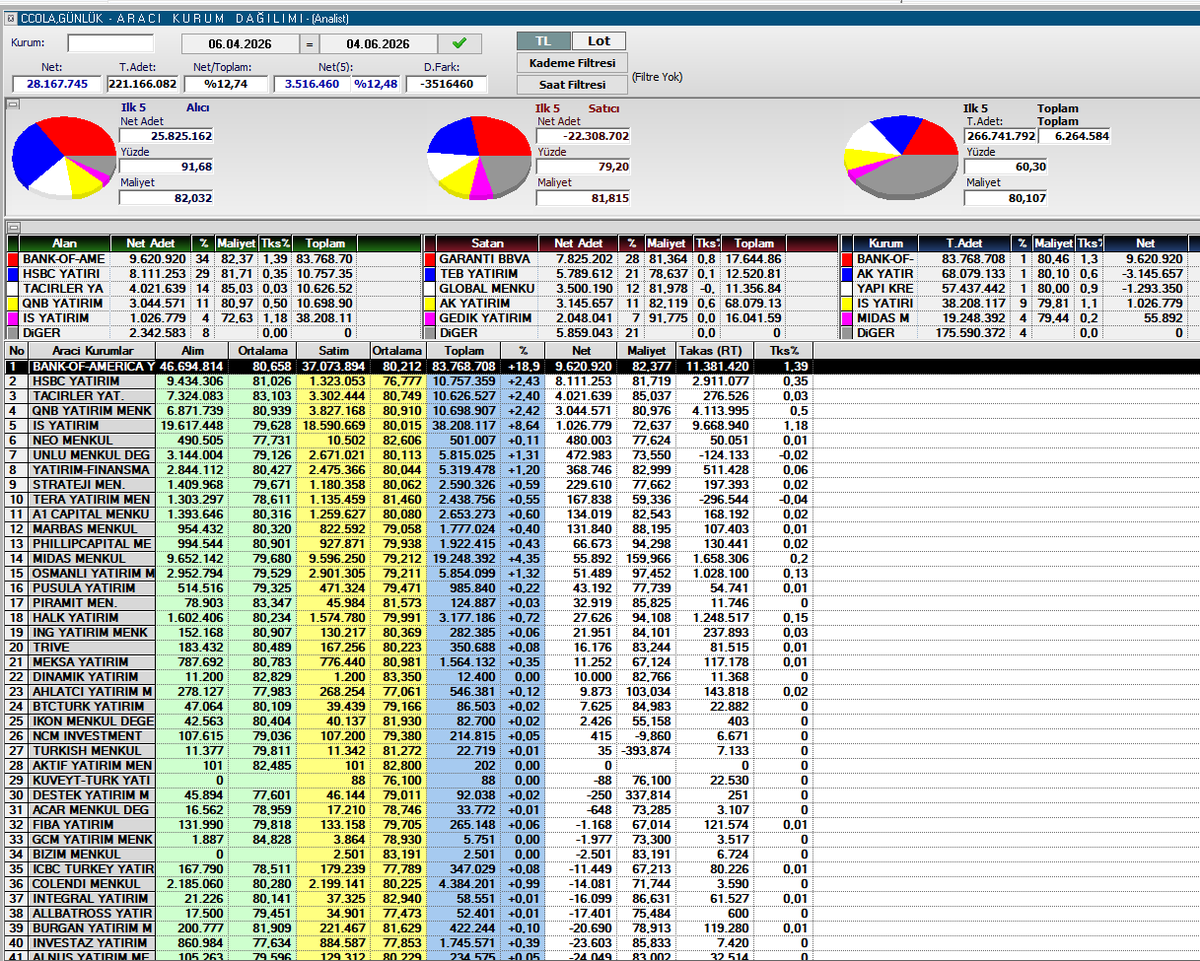Open the Saat Filtresi filter
The height and width of the screenshot is (961, 1200).
[x=572, y=85]
